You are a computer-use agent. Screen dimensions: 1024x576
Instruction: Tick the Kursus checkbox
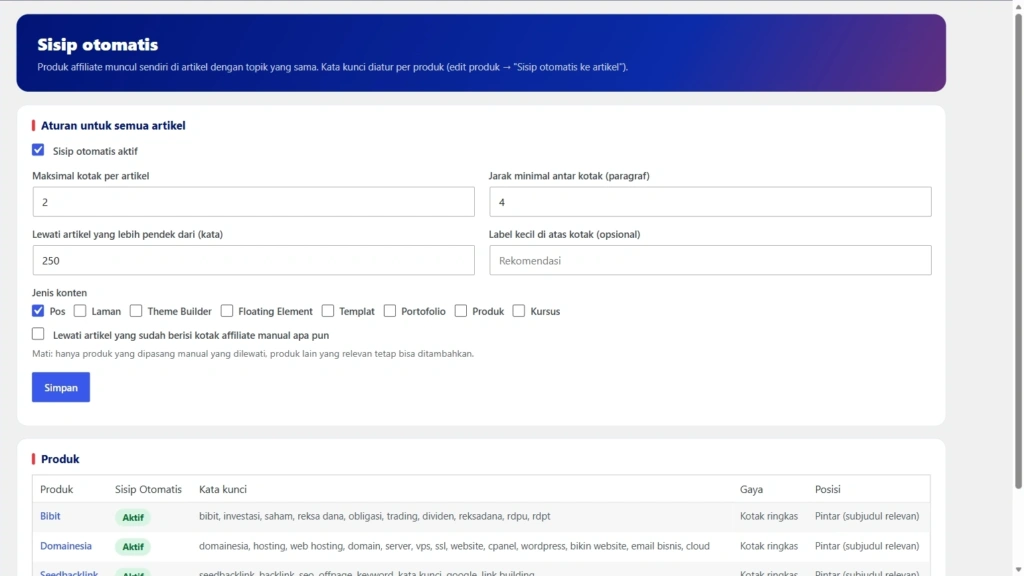click(x=519, y=311)
